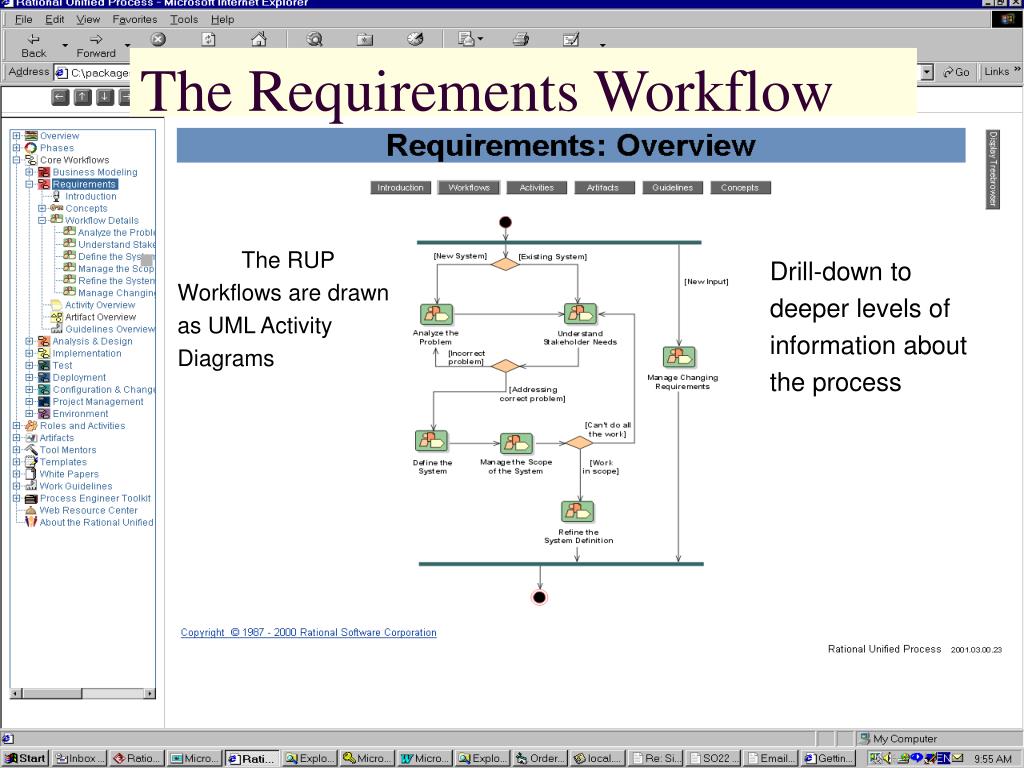Click the Manage the Scope of the System icon

517,443
